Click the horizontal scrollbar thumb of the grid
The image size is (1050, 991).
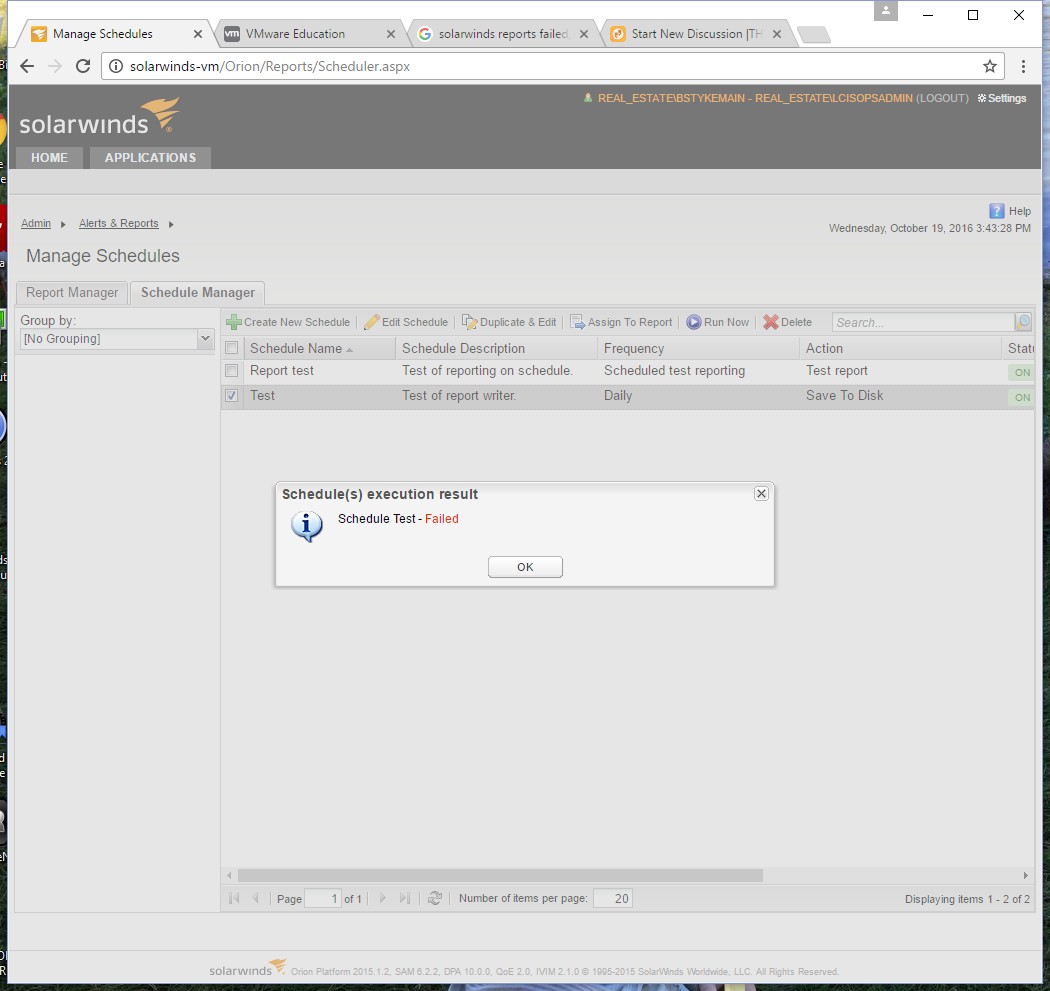click(x=500, y=875)
